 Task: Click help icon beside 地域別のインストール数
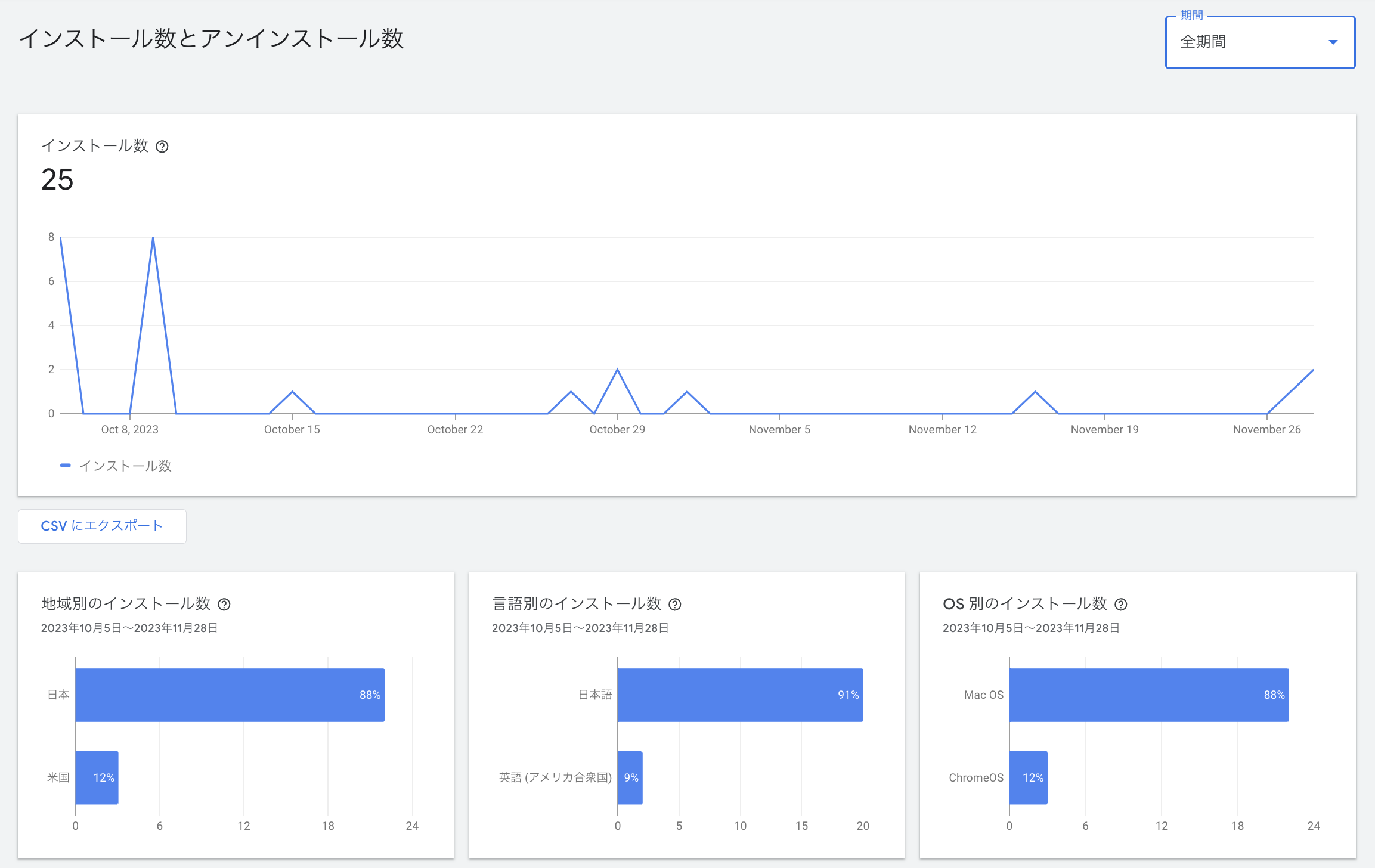pos(224,604)
